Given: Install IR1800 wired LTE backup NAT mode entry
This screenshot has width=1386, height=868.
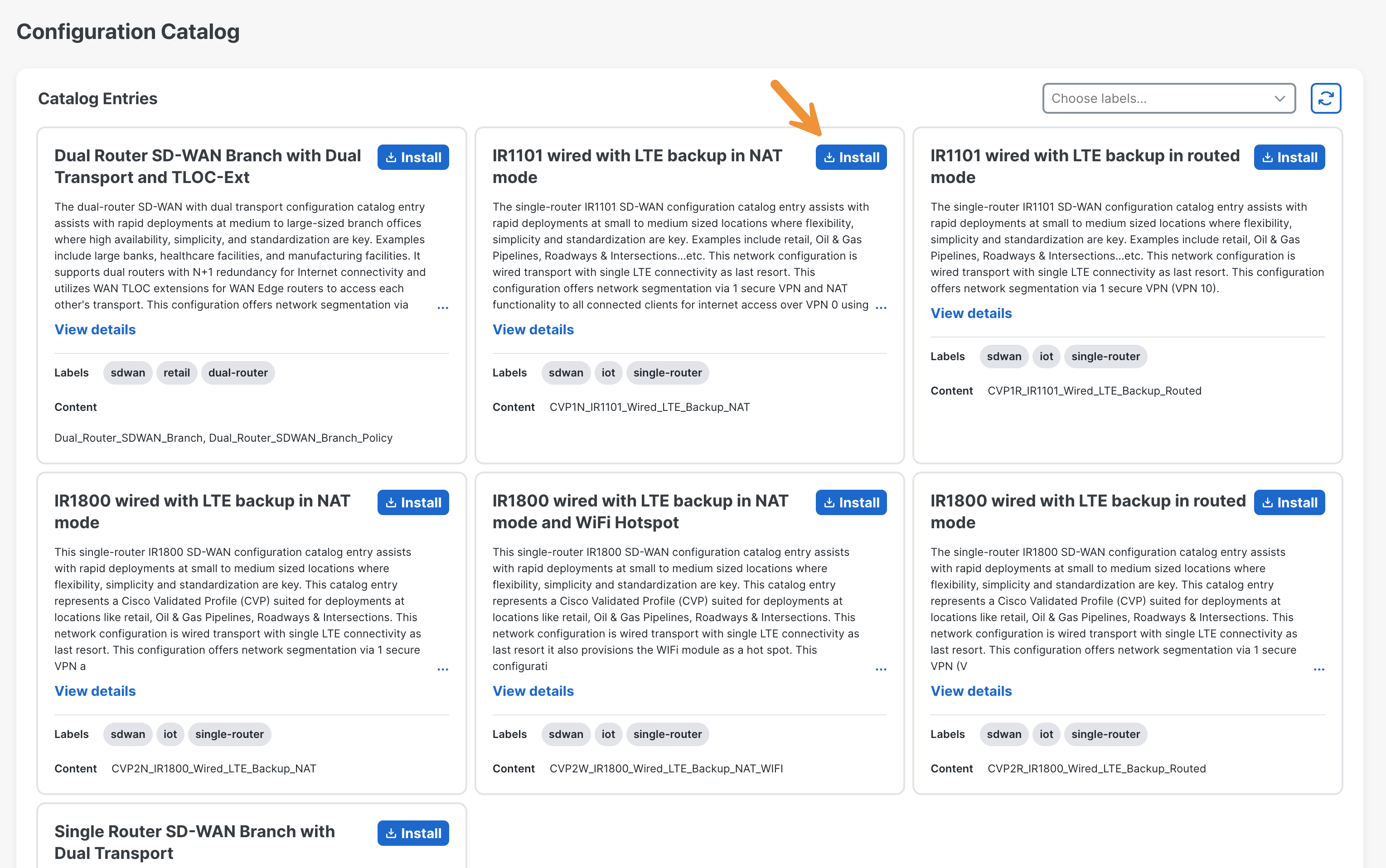Looking at the screenshot, I should coord(413,502).
